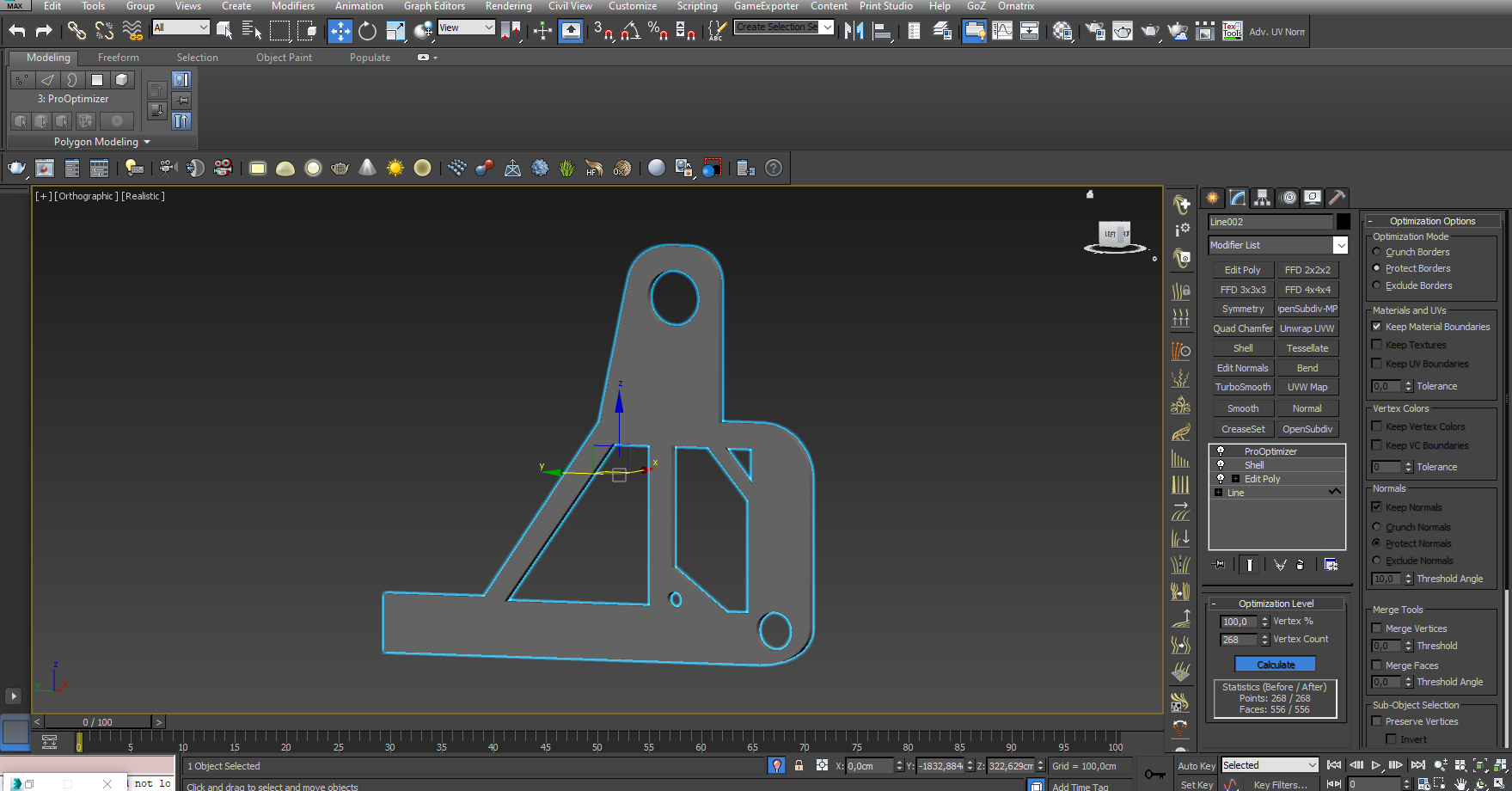Add a TurboSmooth modifier

point(1242,387)
